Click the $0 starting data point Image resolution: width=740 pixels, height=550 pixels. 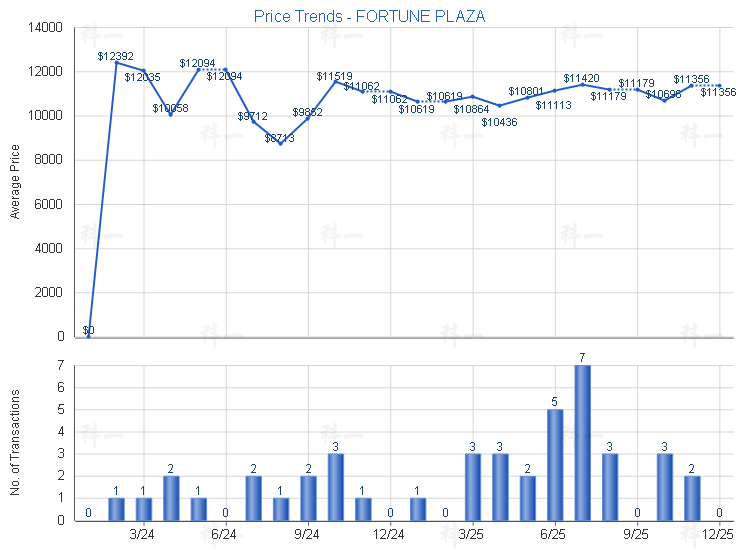pyautogui.click(x=89, y=336)
